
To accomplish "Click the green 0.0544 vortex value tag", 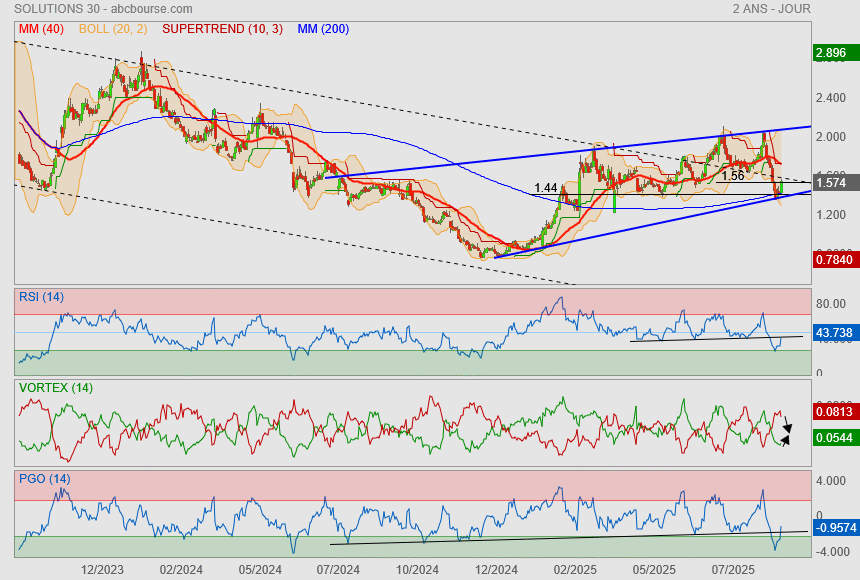I will click(x=833, y=438).
